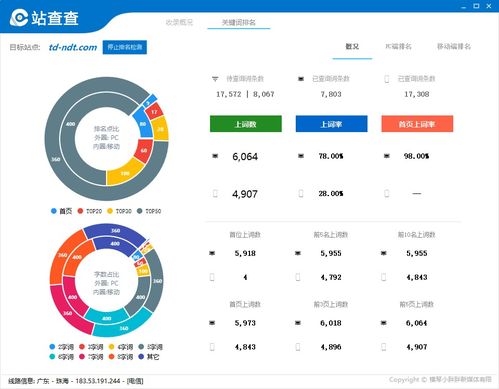Toggle the TOP20 legend entry

tap(90, 211)
